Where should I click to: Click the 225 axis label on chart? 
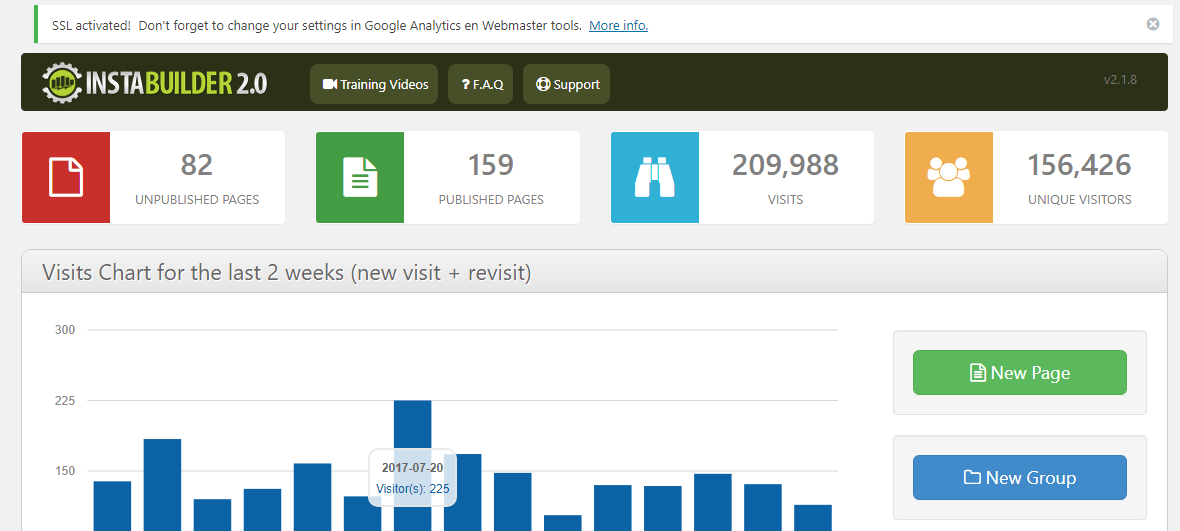(67, 400)
